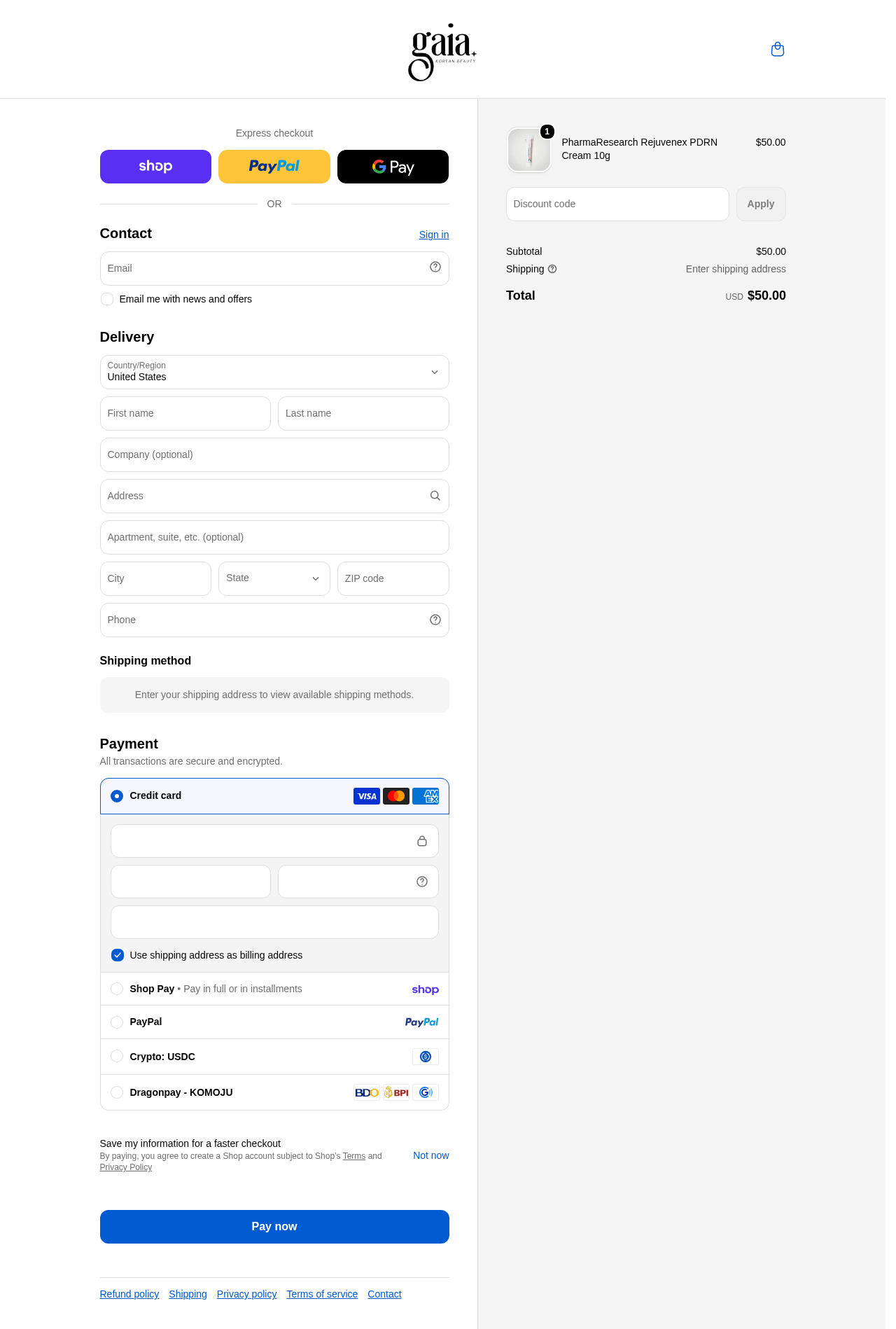This screenshot has width=896, height=1329.
Task: Open the Country/Region dropdown
Action: tap(274, 372)
